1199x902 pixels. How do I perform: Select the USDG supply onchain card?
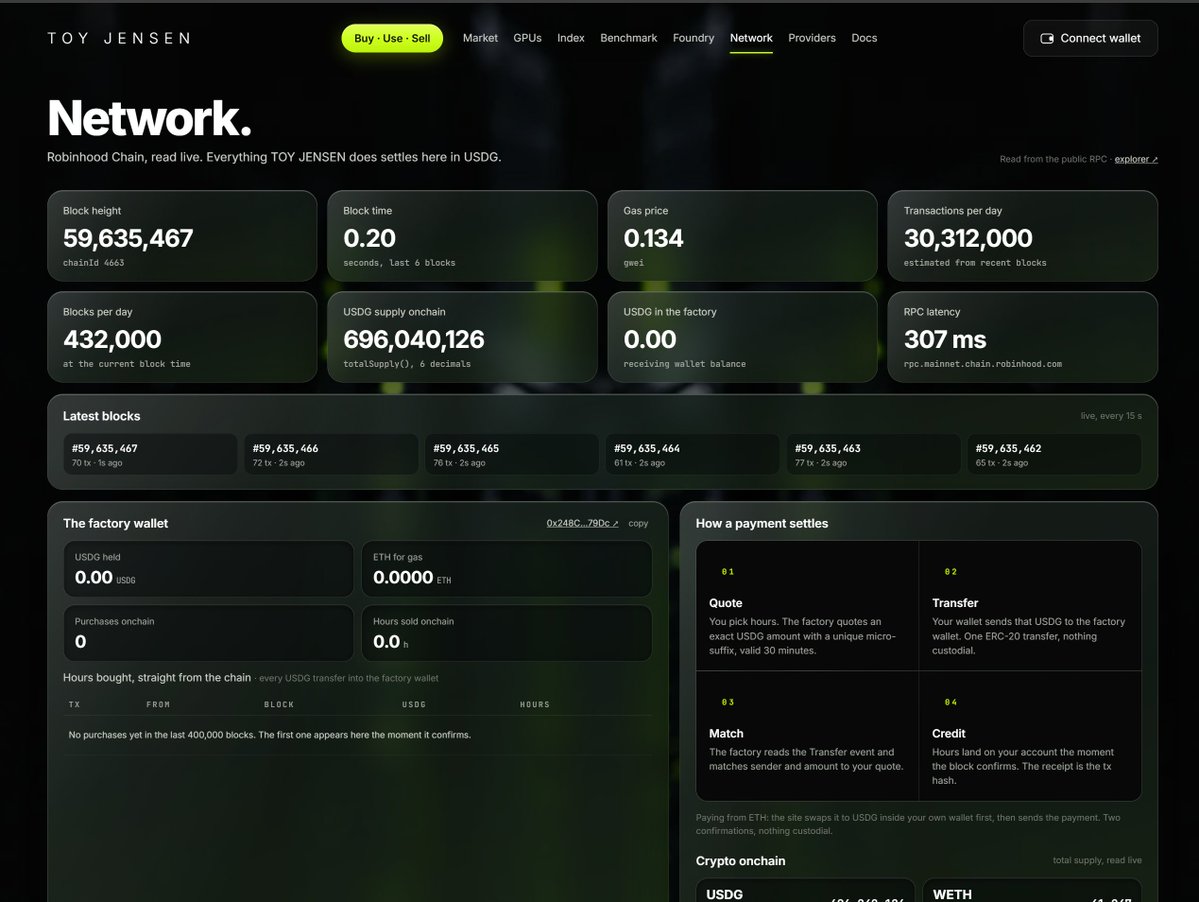point(462,337)
